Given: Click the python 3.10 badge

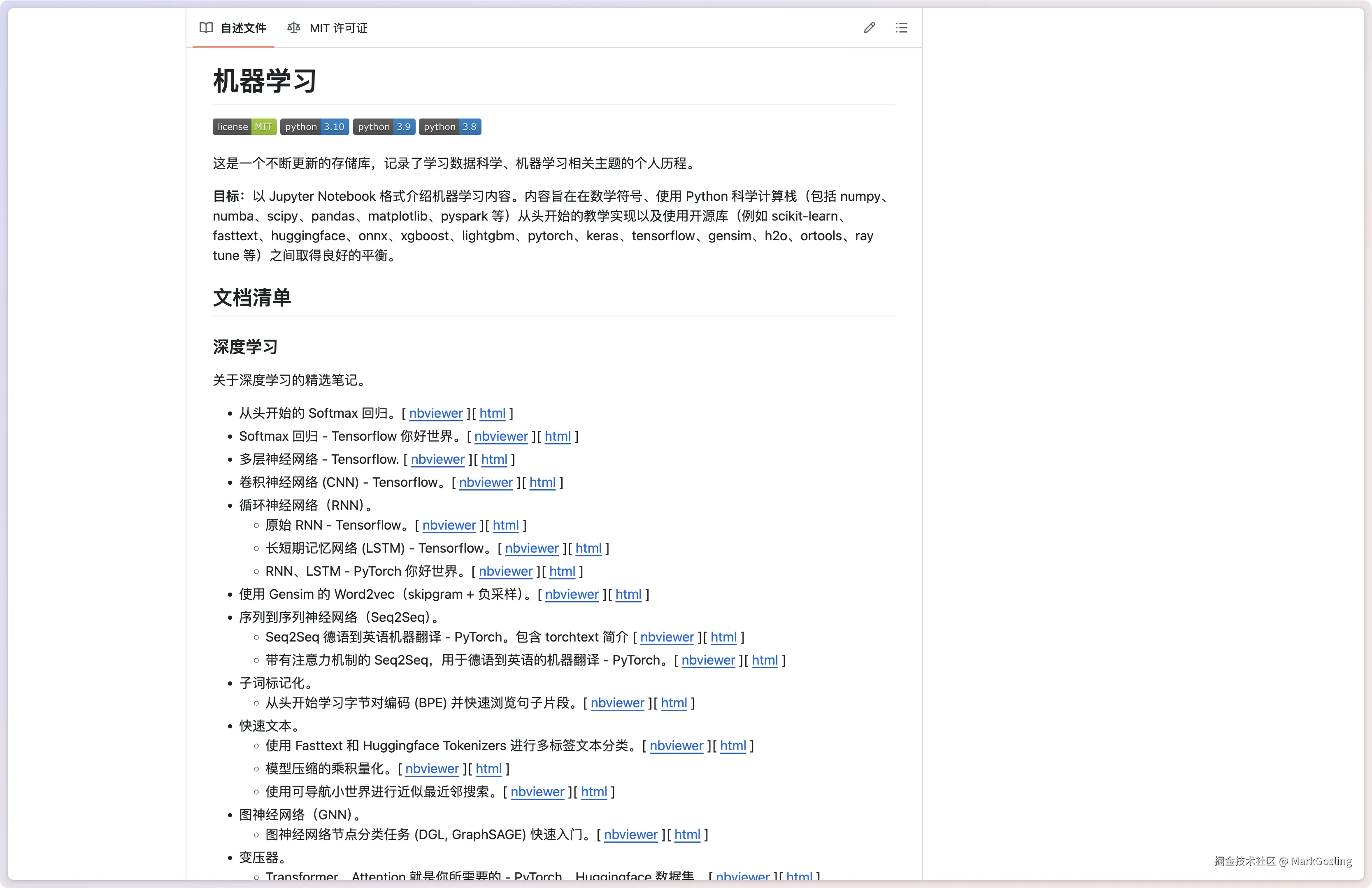Looking at the screenshot, I should [x=314, y=127].
